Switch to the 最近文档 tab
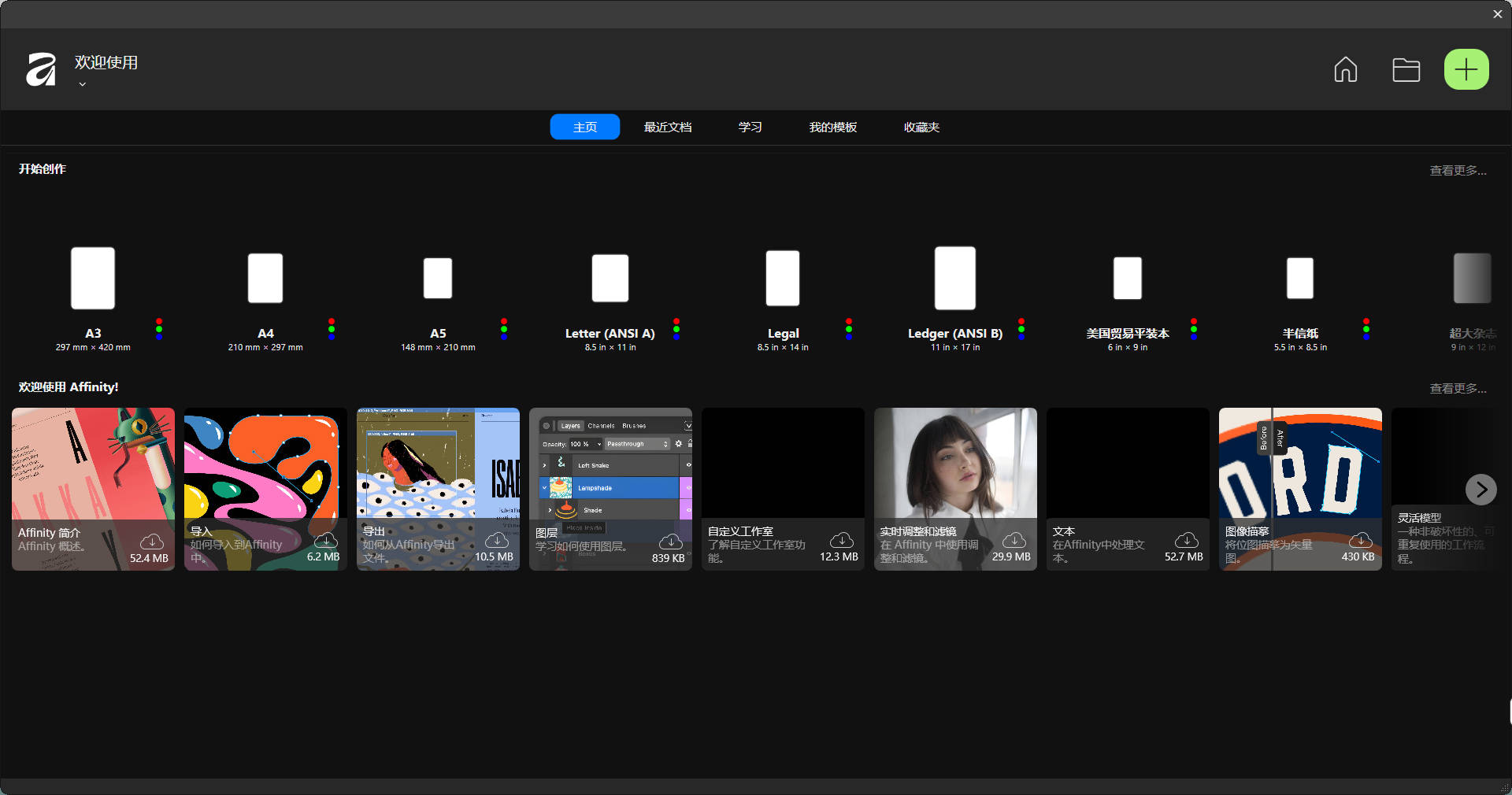1512x795 pixels. pyautogui.click(x=667, y=127)
